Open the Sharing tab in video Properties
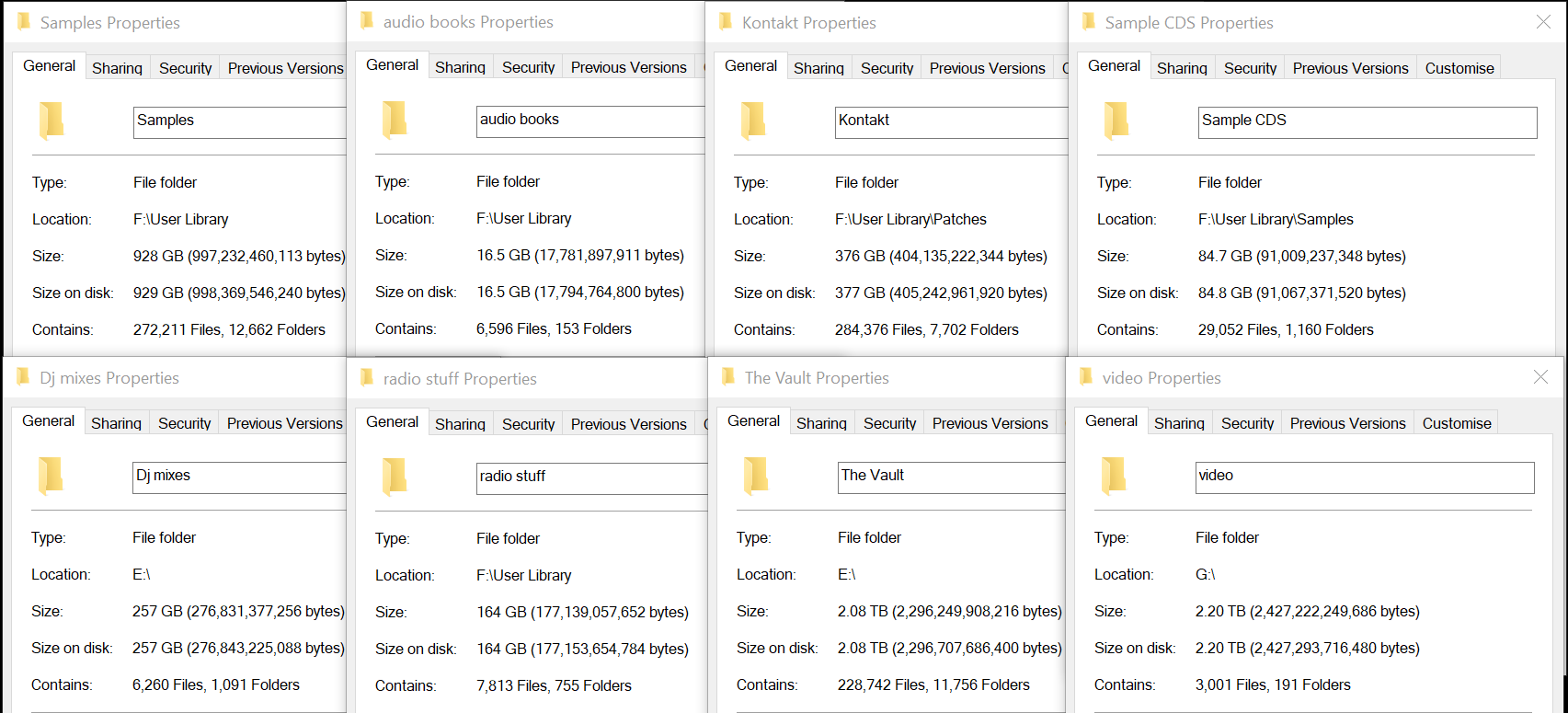 pyautogui.click(x=1180, y=423)
